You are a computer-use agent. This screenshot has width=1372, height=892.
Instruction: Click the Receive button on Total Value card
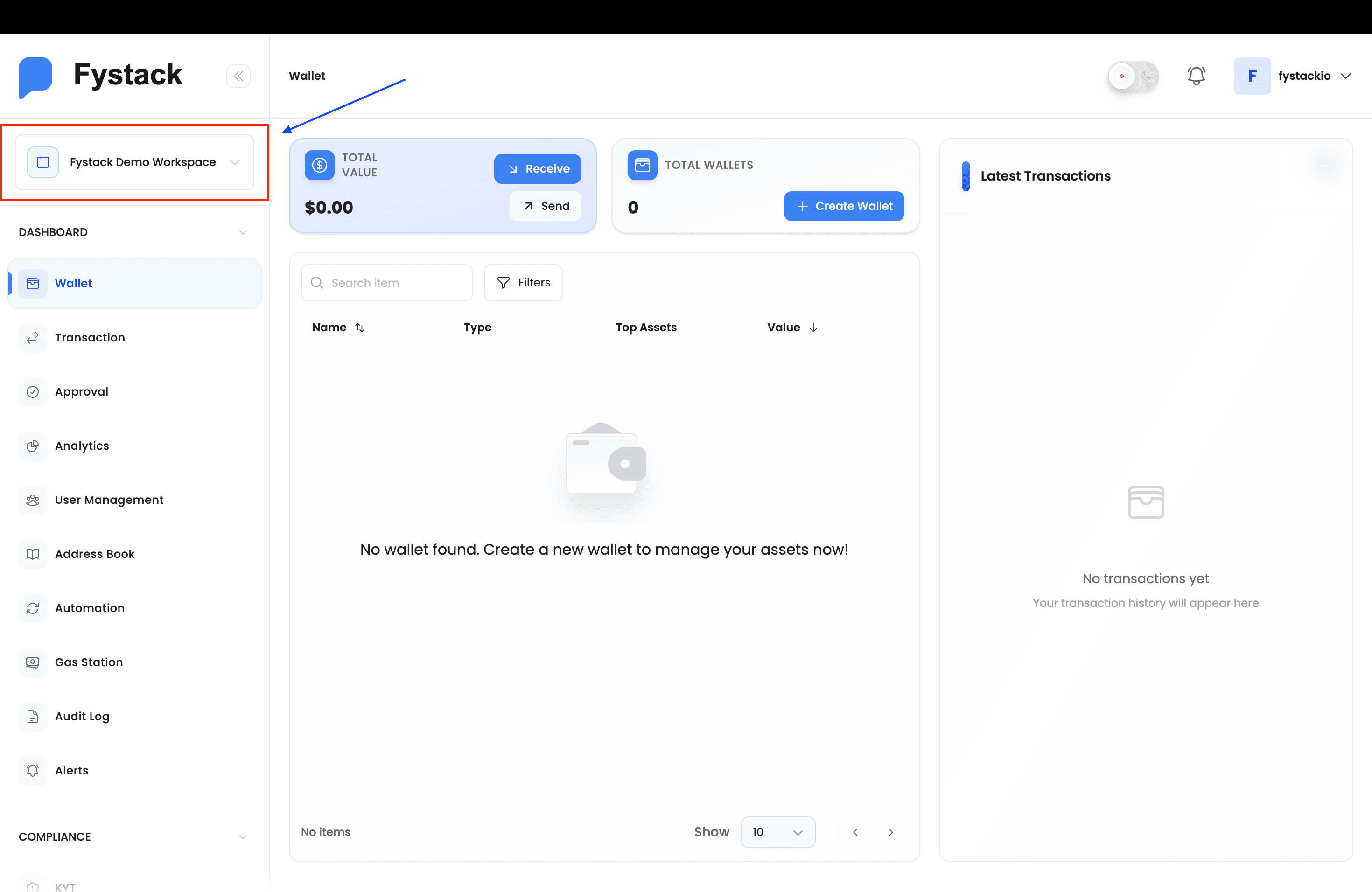tap(537, 168)
